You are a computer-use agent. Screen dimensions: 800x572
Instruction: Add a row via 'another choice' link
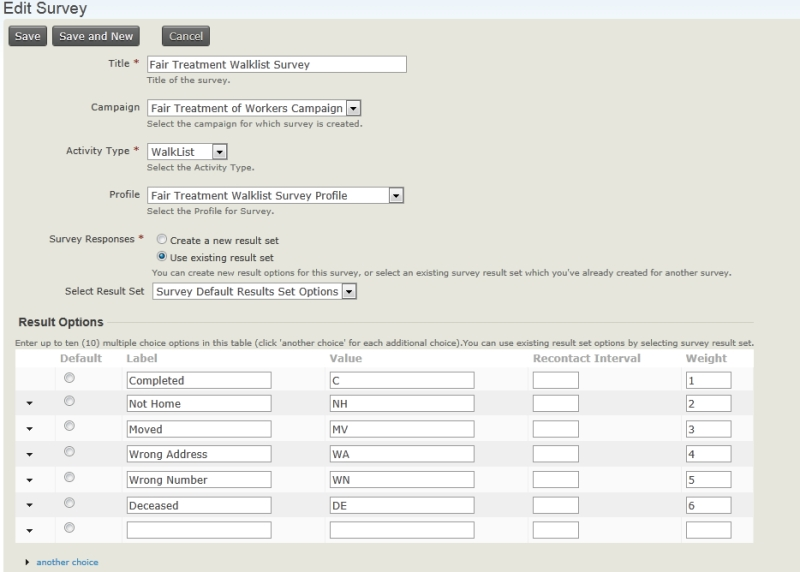[x=67, y=562]
